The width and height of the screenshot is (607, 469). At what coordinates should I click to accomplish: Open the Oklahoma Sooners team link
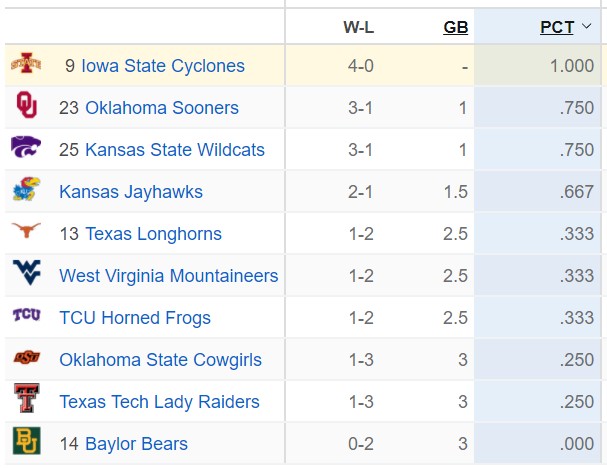coord(162,108)
